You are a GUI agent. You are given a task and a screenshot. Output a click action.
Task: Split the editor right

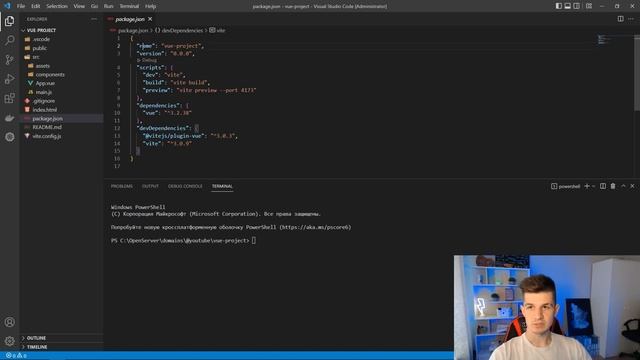pyautogui.click(x=620, y=19)
